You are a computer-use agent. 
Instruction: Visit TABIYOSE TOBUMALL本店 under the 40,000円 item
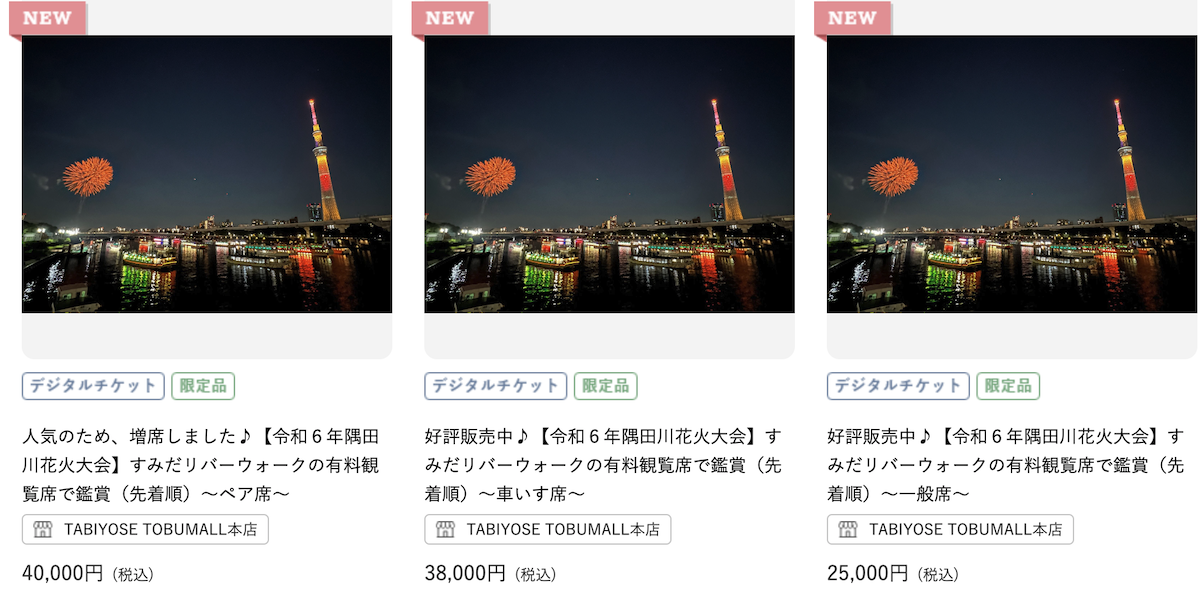(145, 530)
